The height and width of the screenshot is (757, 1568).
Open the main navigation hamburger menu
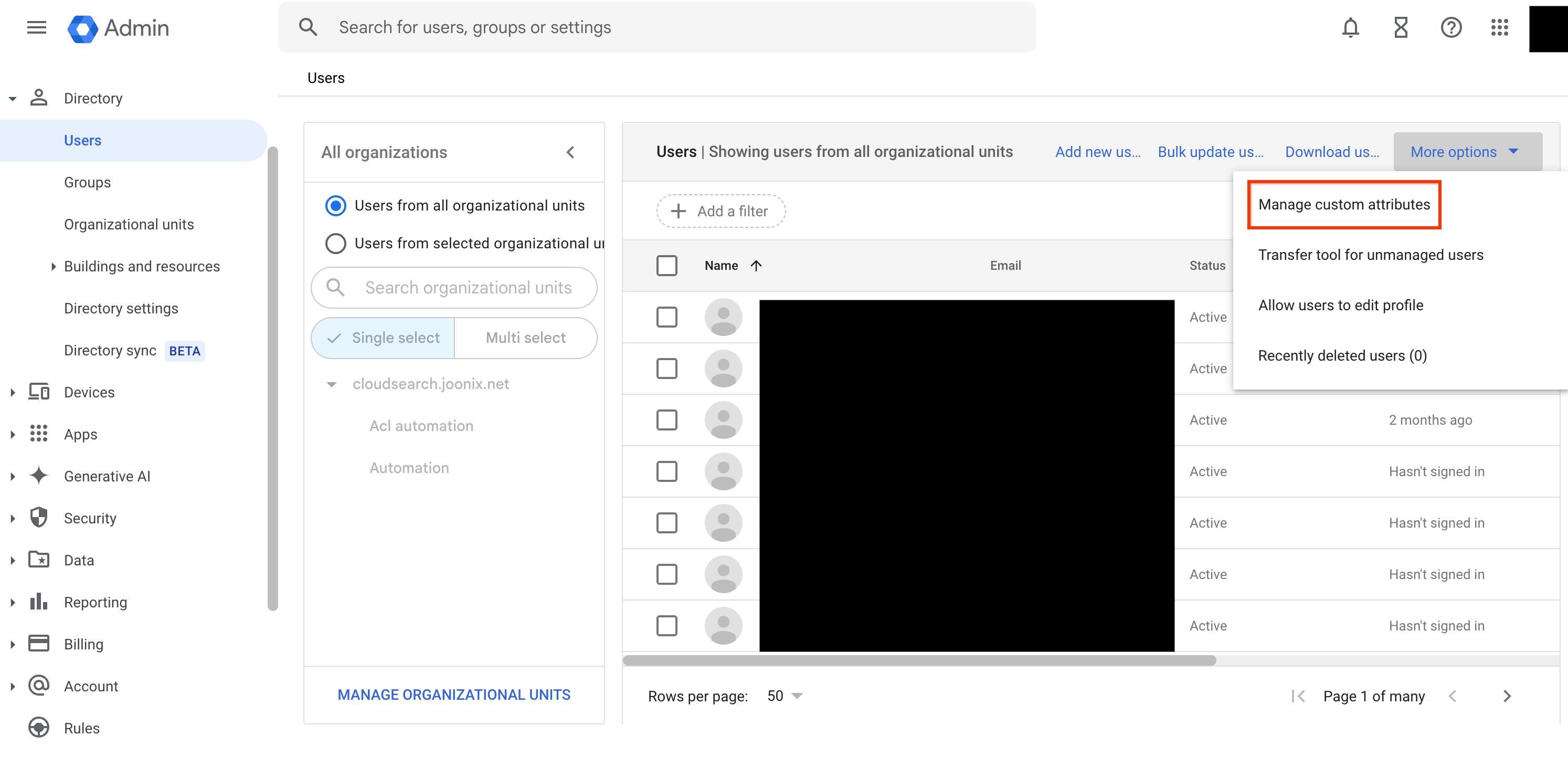(36, 27)
